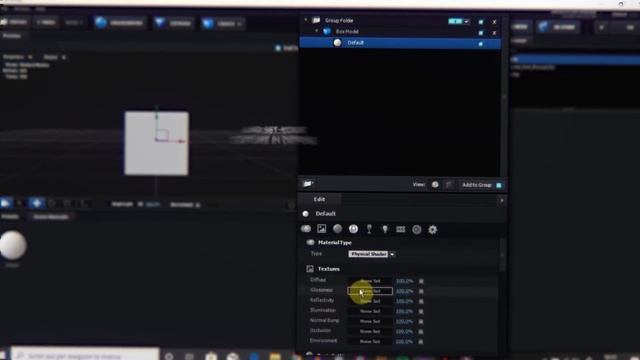Select the light bulb icon in material editor
This screenshot has width=640, height=360.
[384, 229]
